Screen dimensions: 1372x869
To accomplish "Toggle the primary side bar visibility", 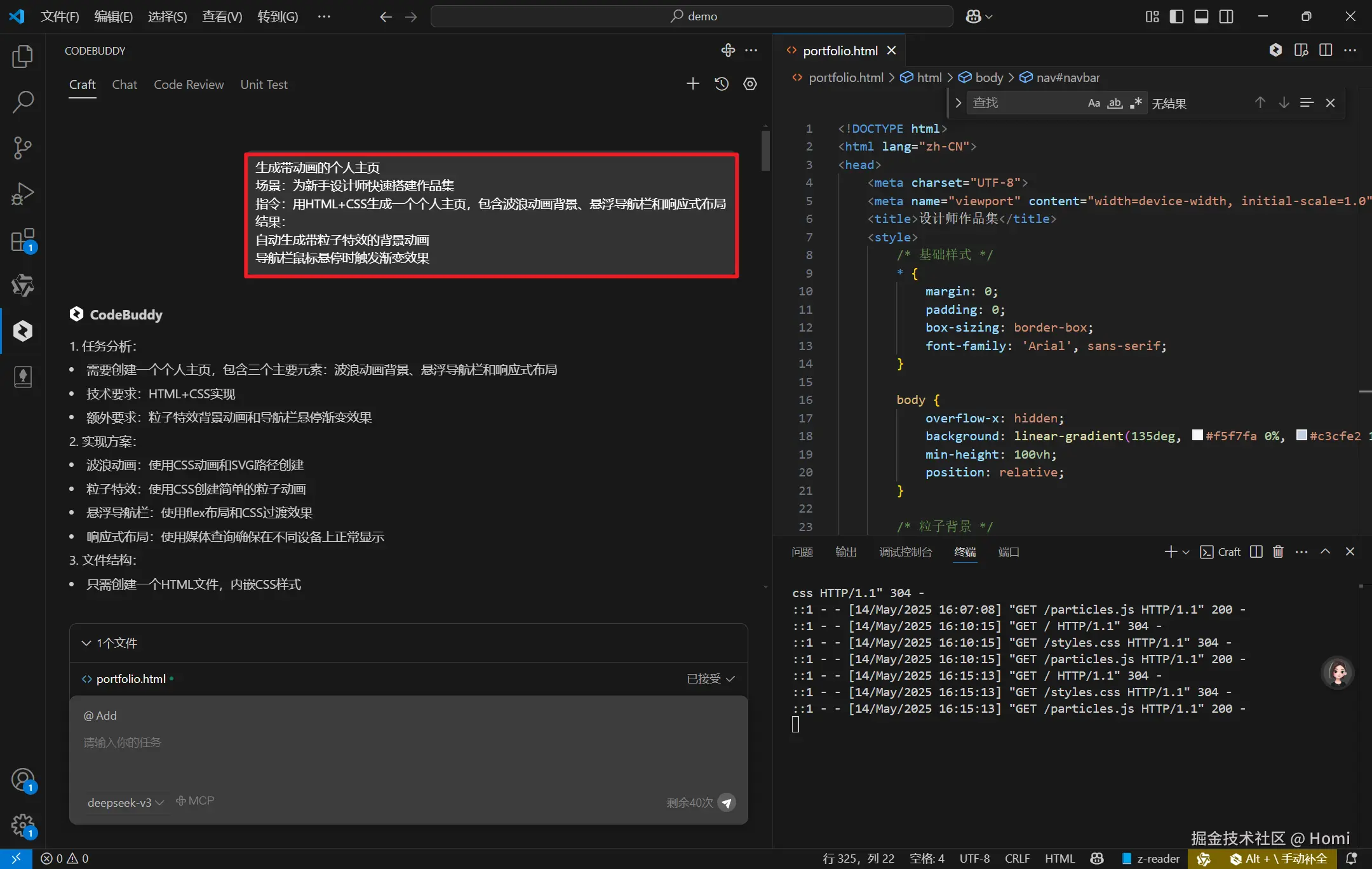I will 1176,17.
